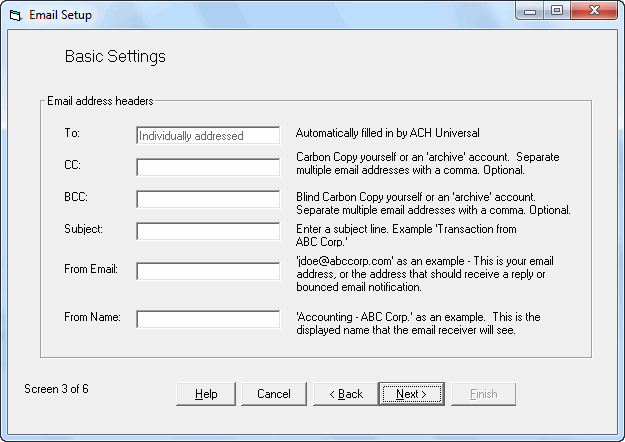Focus the BCC email address field
Image resolution: width=625 pixels, height=442 pixels.
point(208,199)
